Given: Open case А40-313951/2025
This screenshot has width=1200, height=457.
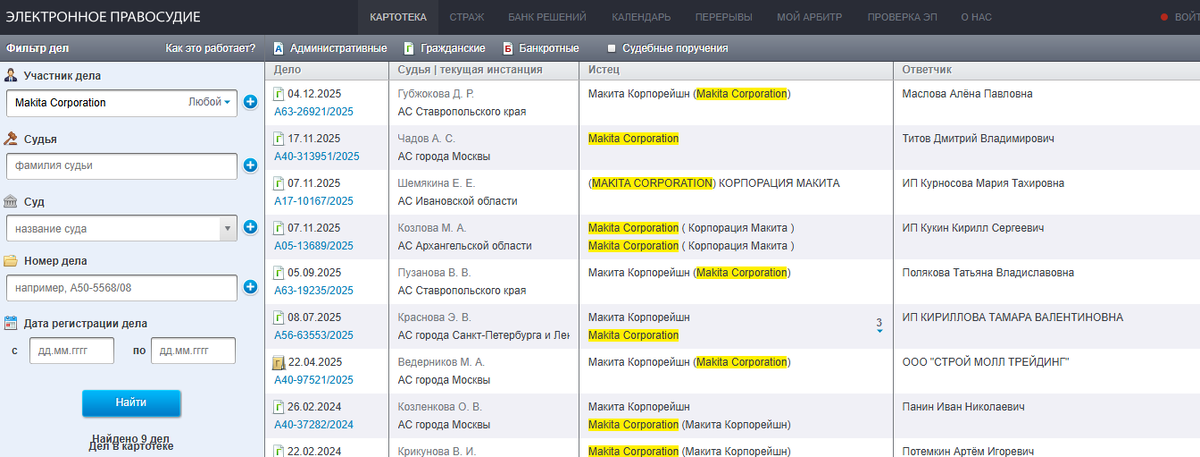Looking at the screenshot, I should point(316,156).
